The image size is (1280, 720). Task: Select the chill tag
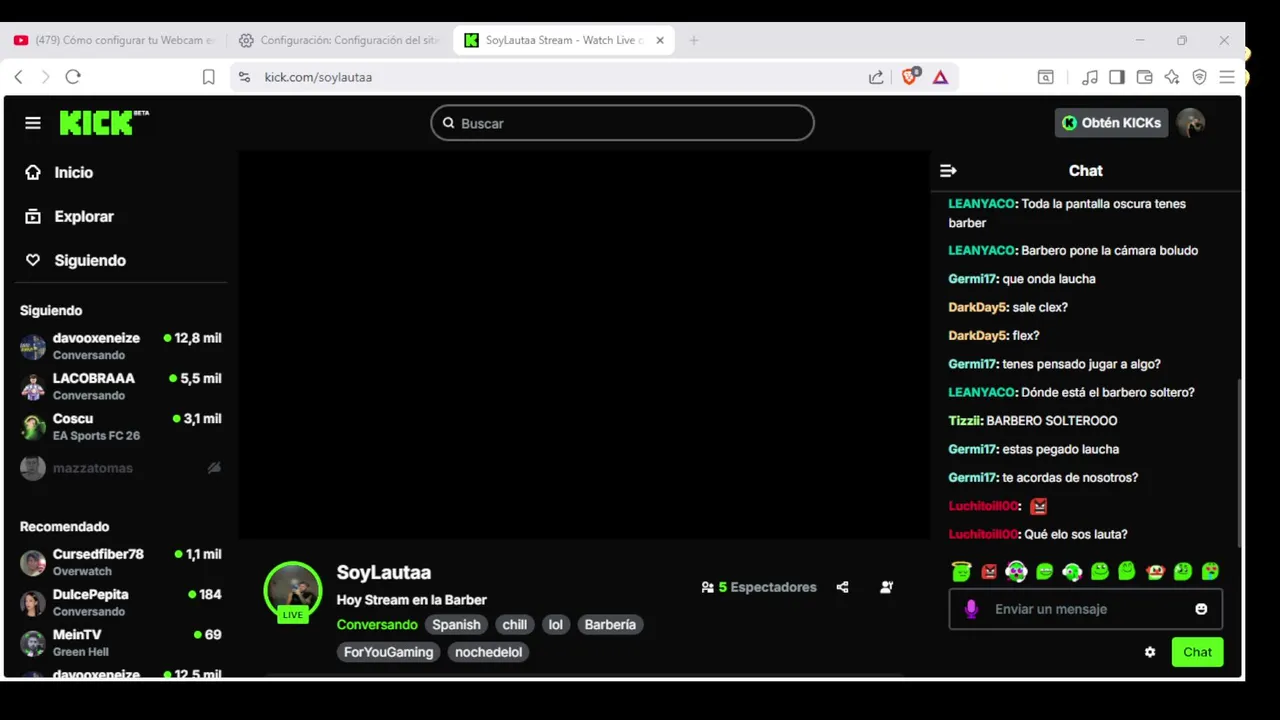point(515,624)
